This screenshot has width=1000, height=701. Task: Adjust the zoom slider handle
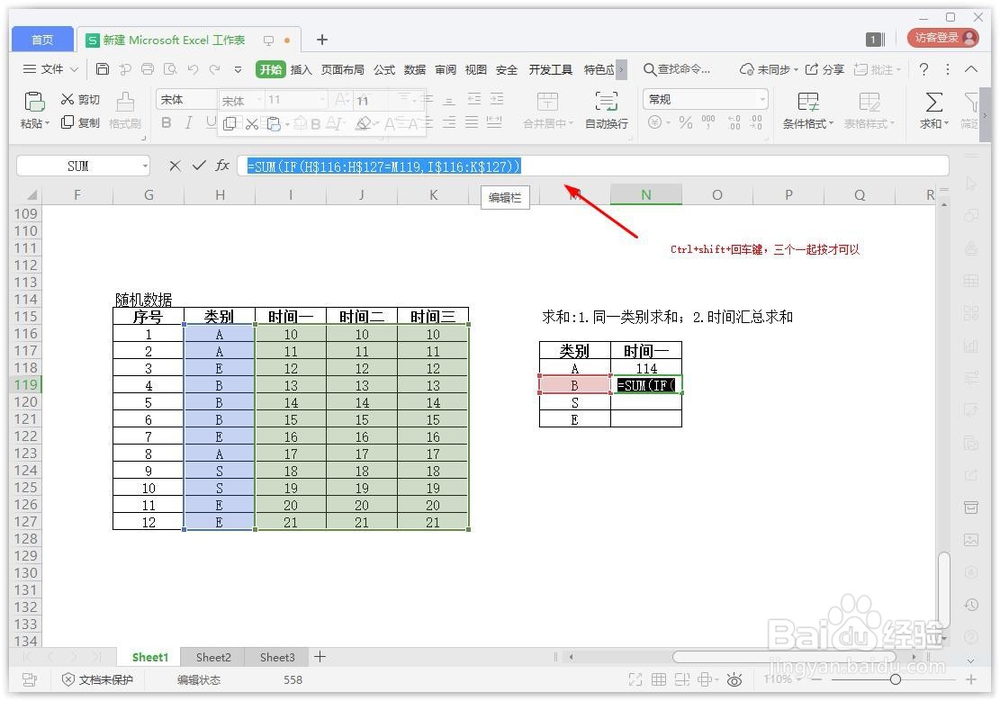(895, 680)
